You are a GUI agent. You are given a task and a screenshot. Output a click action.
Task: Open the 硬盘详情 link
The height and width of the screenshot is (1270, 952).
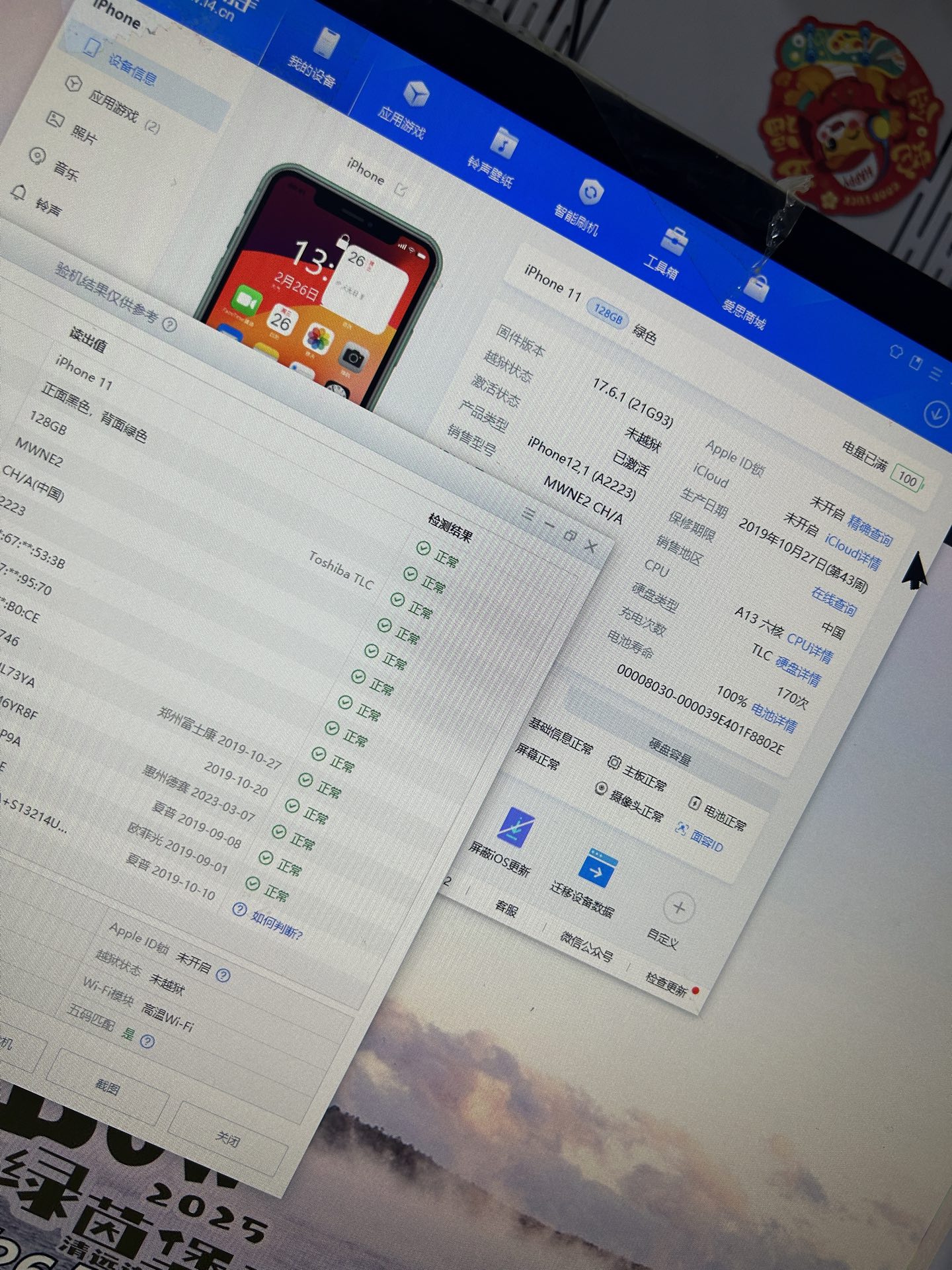pyautogui.click(x=798, y=671)
